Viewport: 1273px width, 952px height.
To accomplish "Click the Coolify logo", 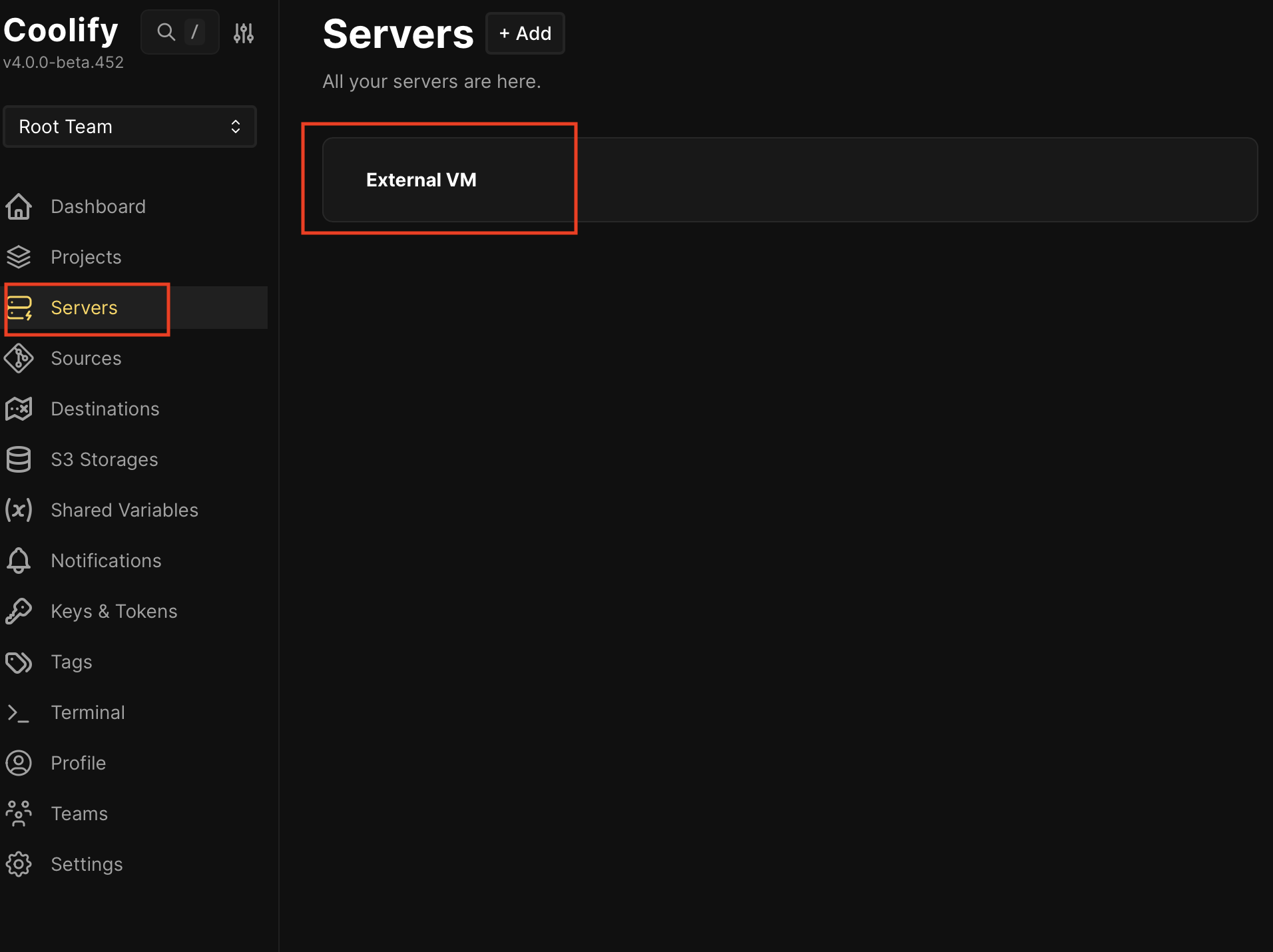I will pos(61,30).
